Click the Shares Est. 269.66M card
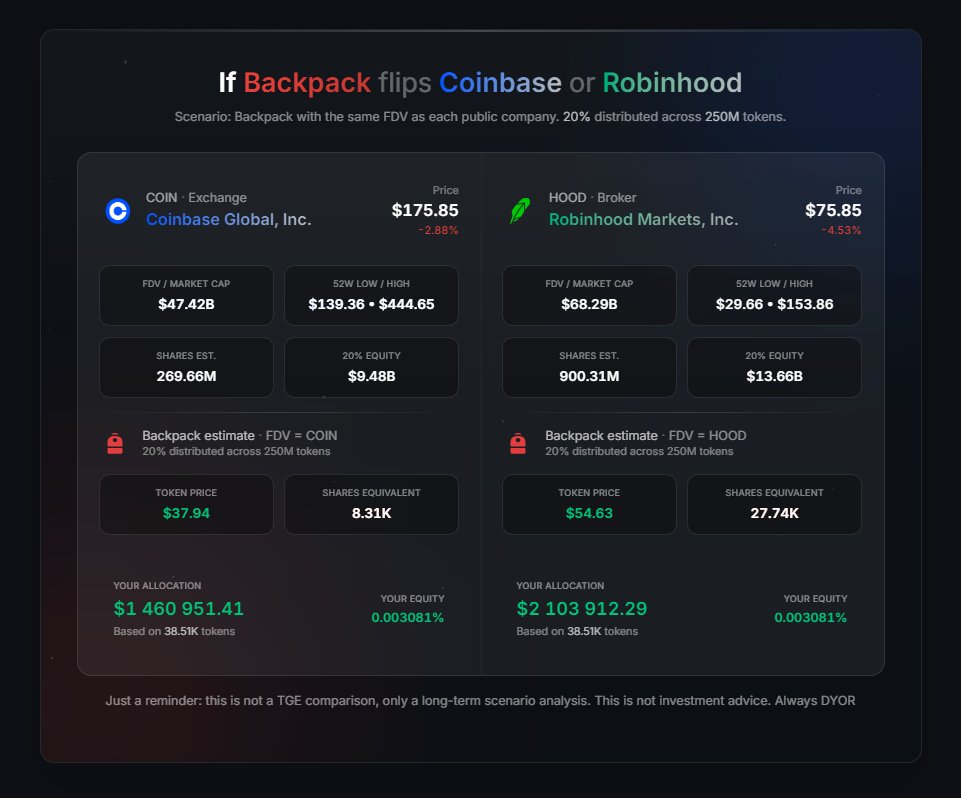This screenshot has width=961, height=798. coord(186,366)
